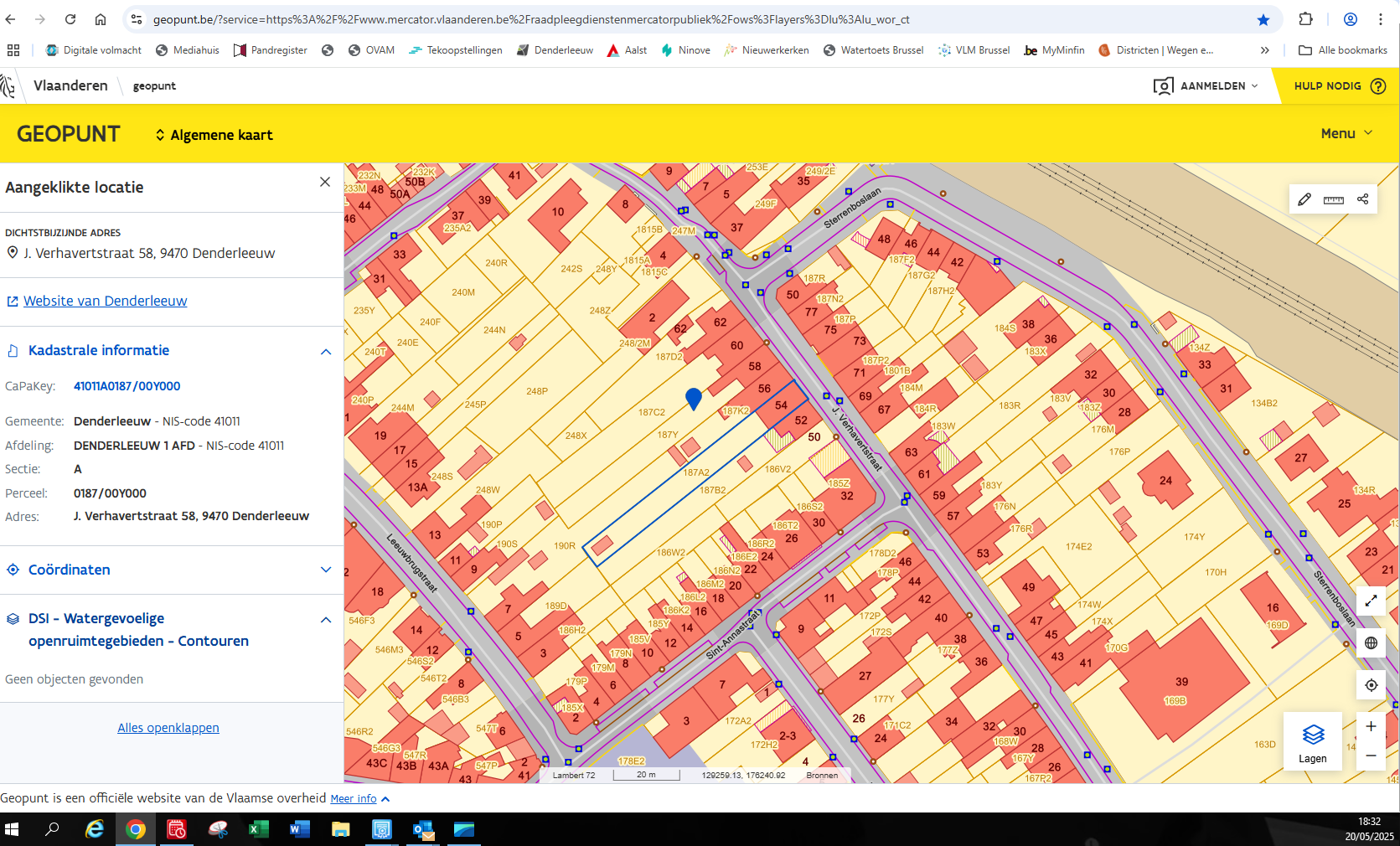The width and height of the screenshot is (1400, 846).
Task: Zoom out with the minus button
Action: [x=1371, y=756]
